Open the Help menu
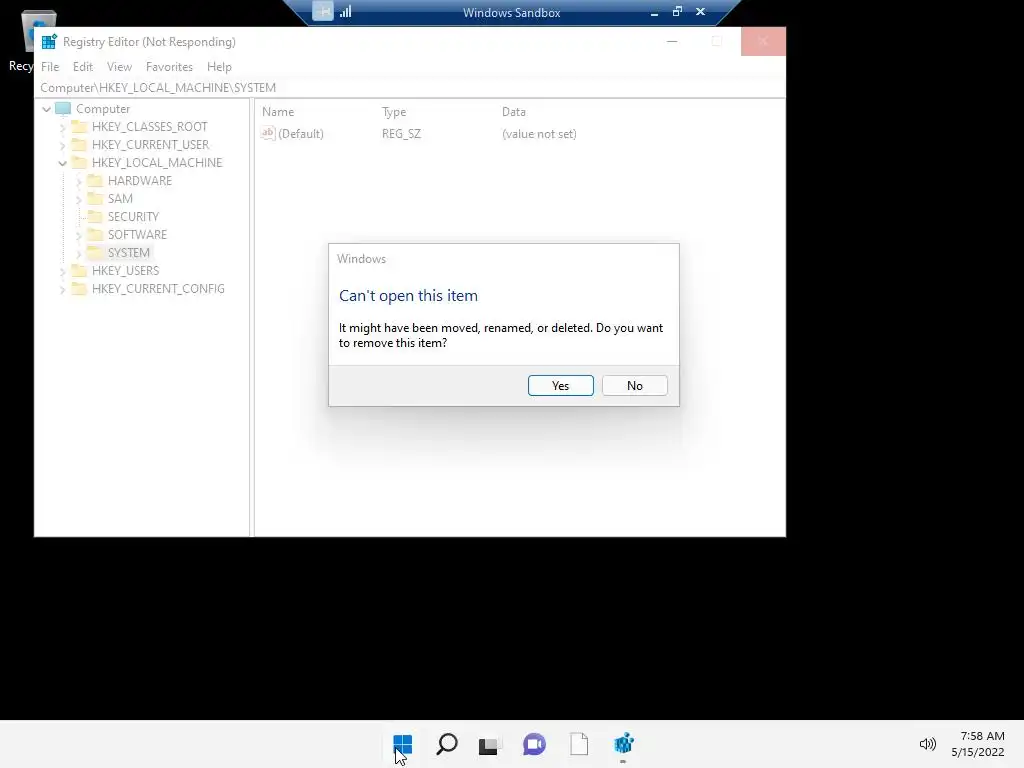The height and width of the screenshot is (768, 1024). (x=219, y=67)
